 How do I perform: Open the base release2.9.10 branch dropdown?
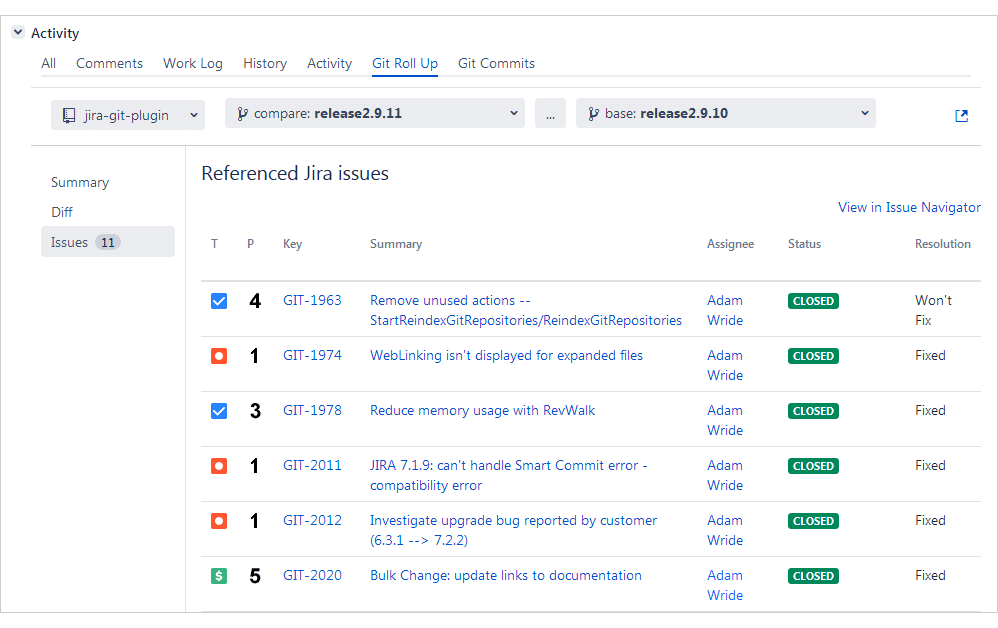click(x=726, y=113)
